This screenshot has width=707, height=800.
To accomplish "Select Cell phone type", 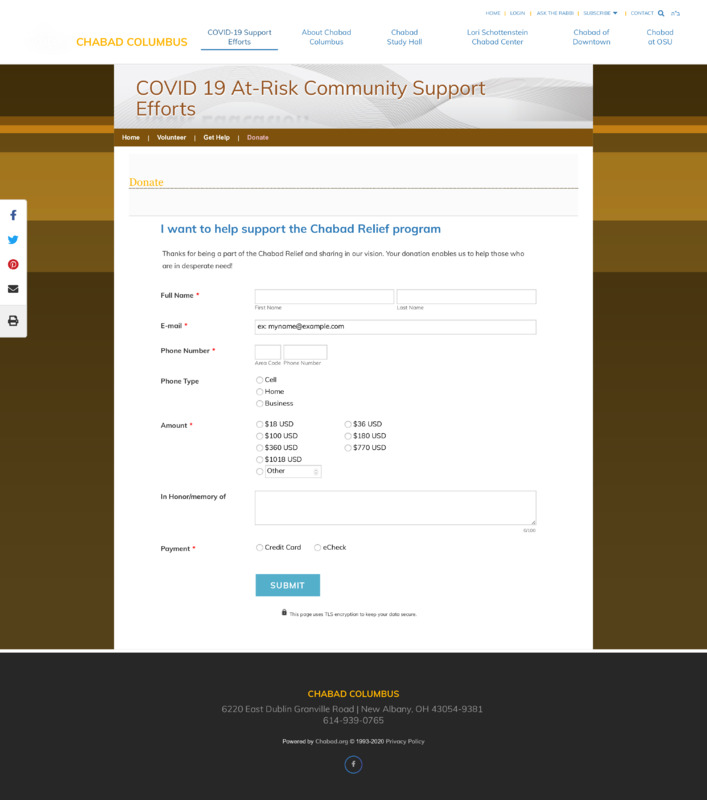I will pos(260,380).
